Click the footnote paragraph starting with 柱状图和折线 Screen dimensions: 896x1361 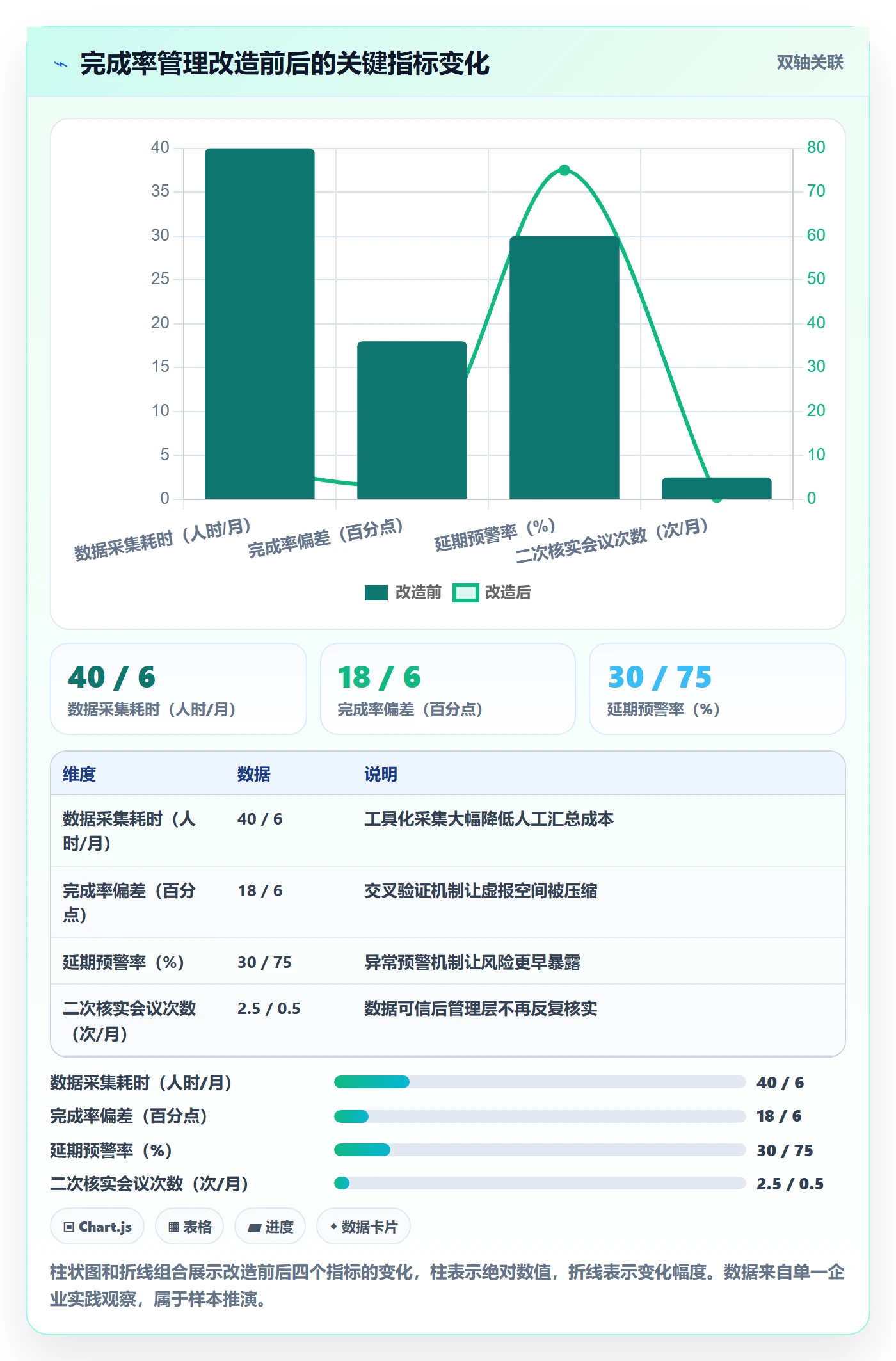(x=447, y=1285)
